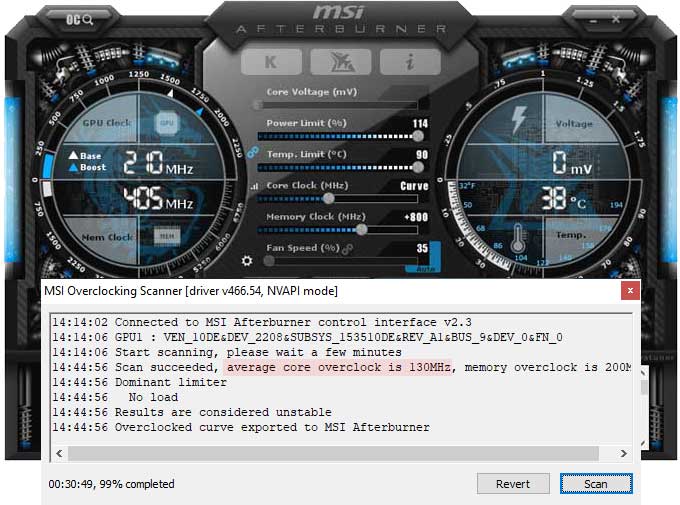Click the GPU1 device ID log line
The image size is (680, 505).
point(307,337)
